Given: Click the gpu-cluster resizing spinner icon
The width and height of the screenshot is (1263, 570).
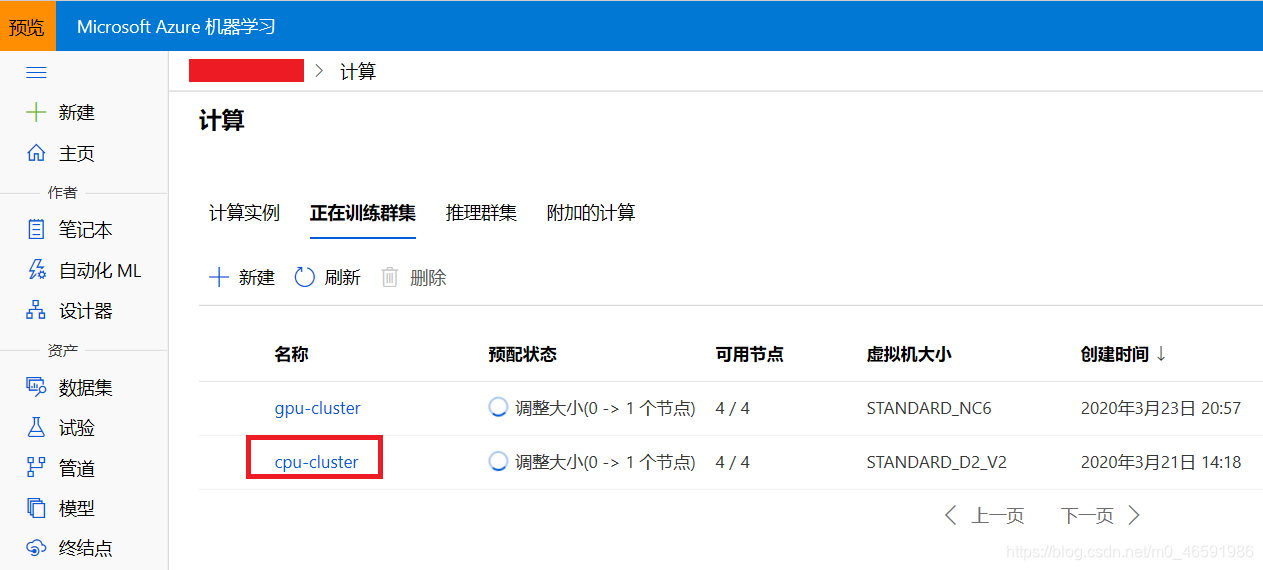Looking at the screenshot, I should click(x=497, y=407).
